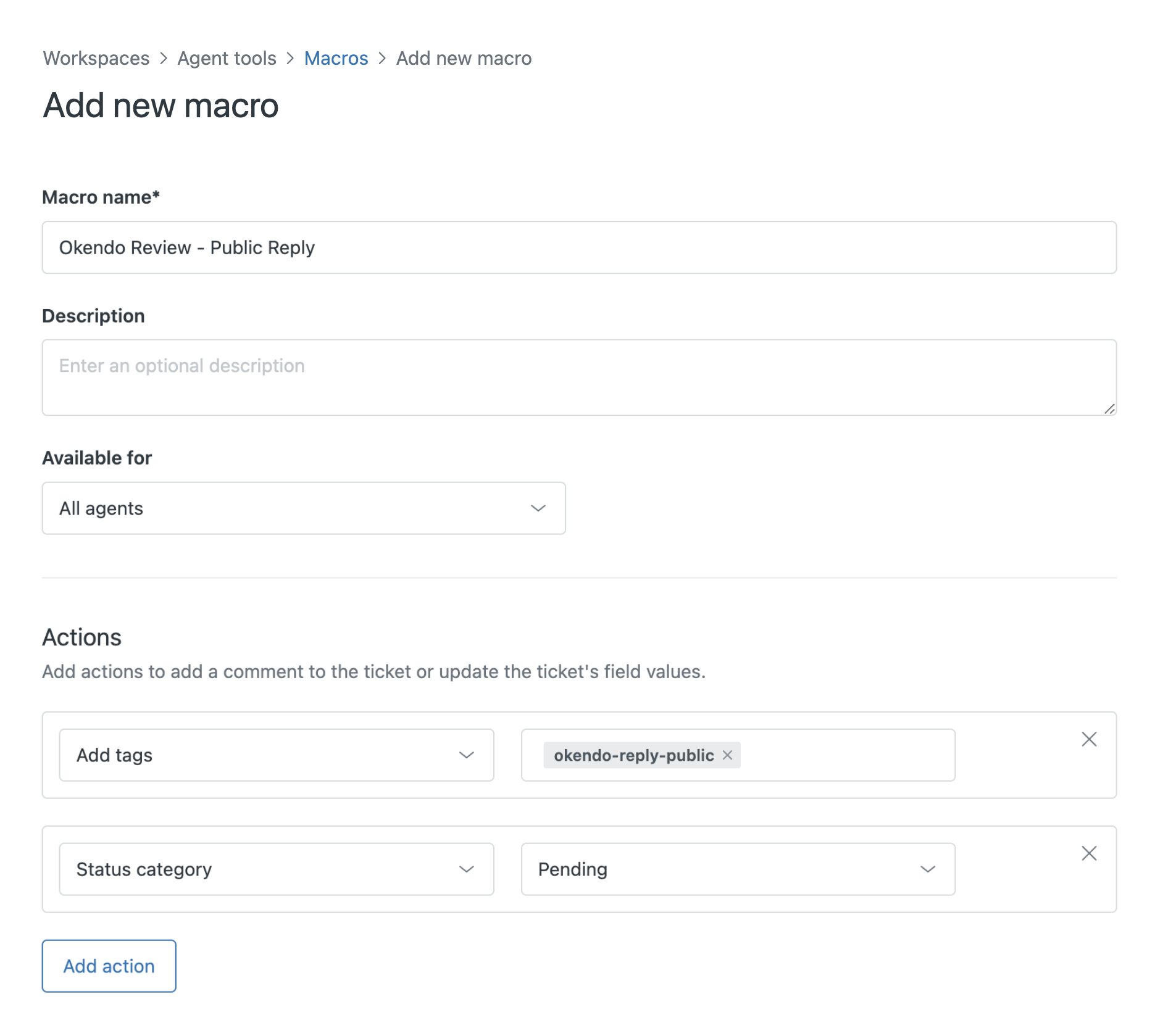The image size is (1163, 1036).
Task: Click the Actions section heading
Action: tap(82, 637)
